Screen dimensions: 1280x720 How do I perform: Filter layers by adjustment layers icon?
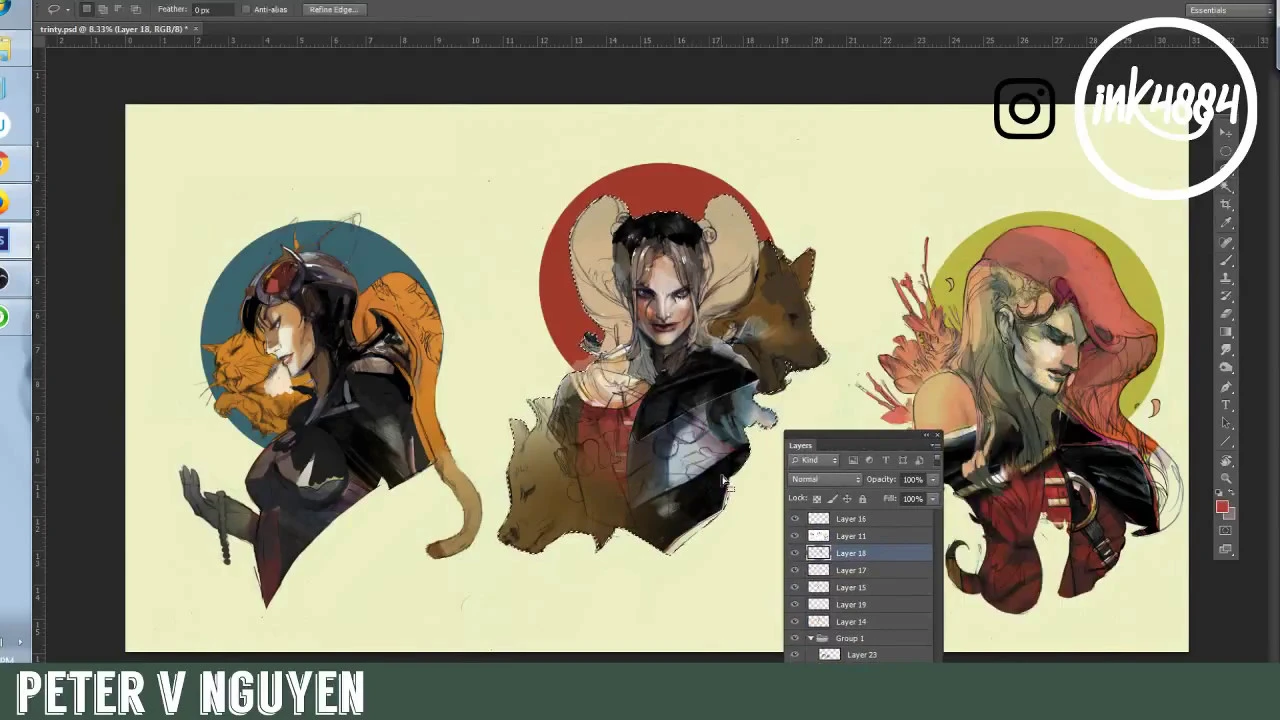point(869,460)
